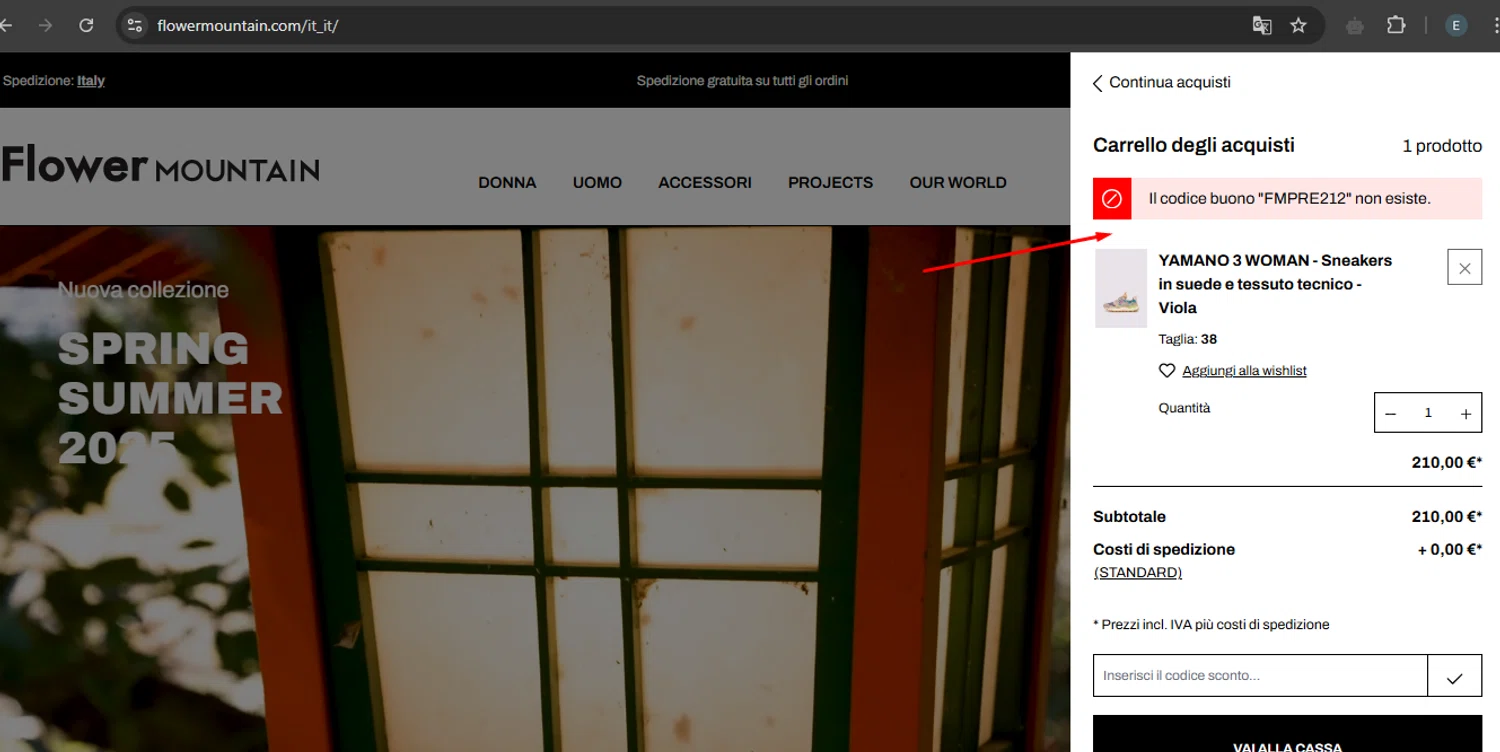
Task: Open the YAMANO 3 WOMAN sneaker thumbnail
Action: point(1120,288)
